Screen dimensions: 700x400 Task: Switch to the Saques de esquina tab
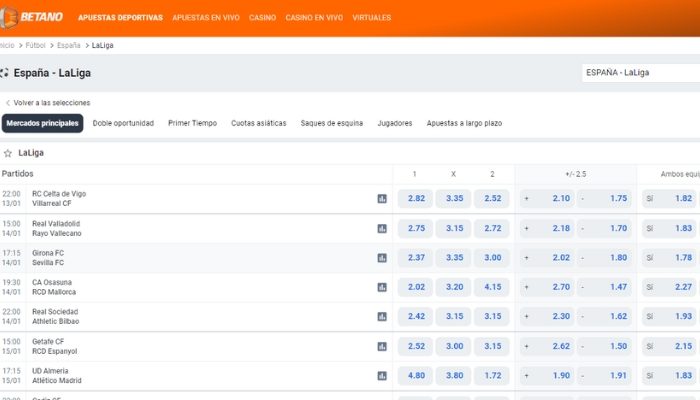(x=332, y=123)
